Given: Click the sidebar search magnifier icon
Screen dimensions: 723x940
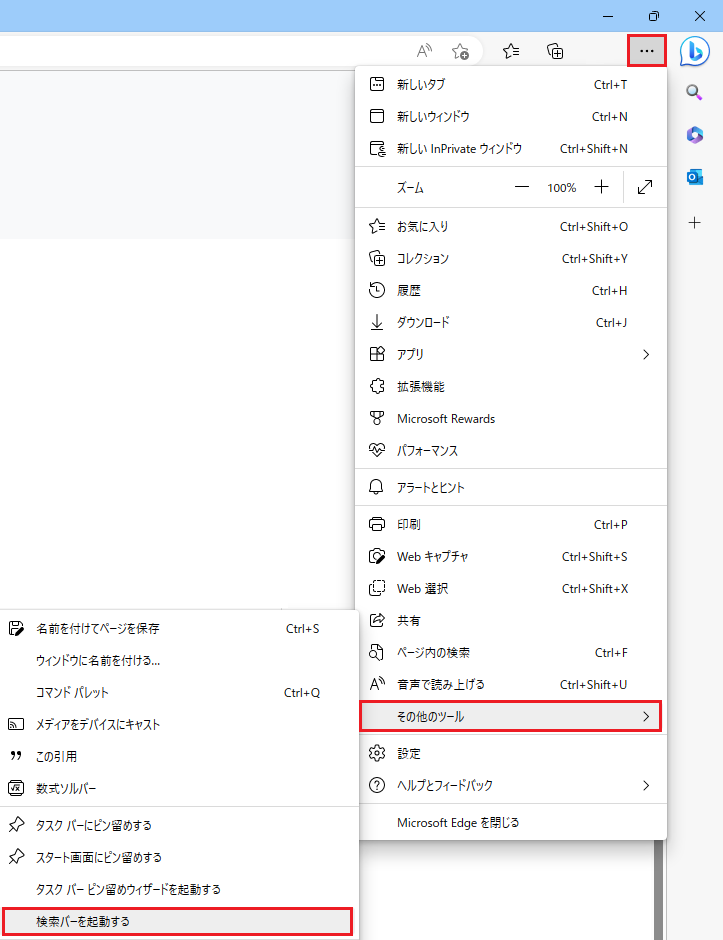Looking at the screenshot, I should coord(695,92).
